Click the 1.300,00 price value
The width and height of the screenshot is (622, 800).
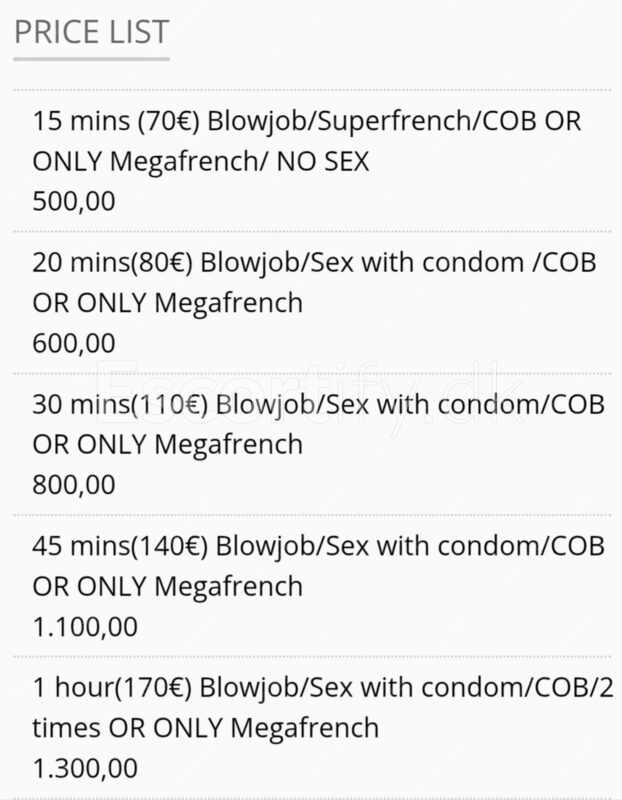pyautogui.click(x=85, y=768)
